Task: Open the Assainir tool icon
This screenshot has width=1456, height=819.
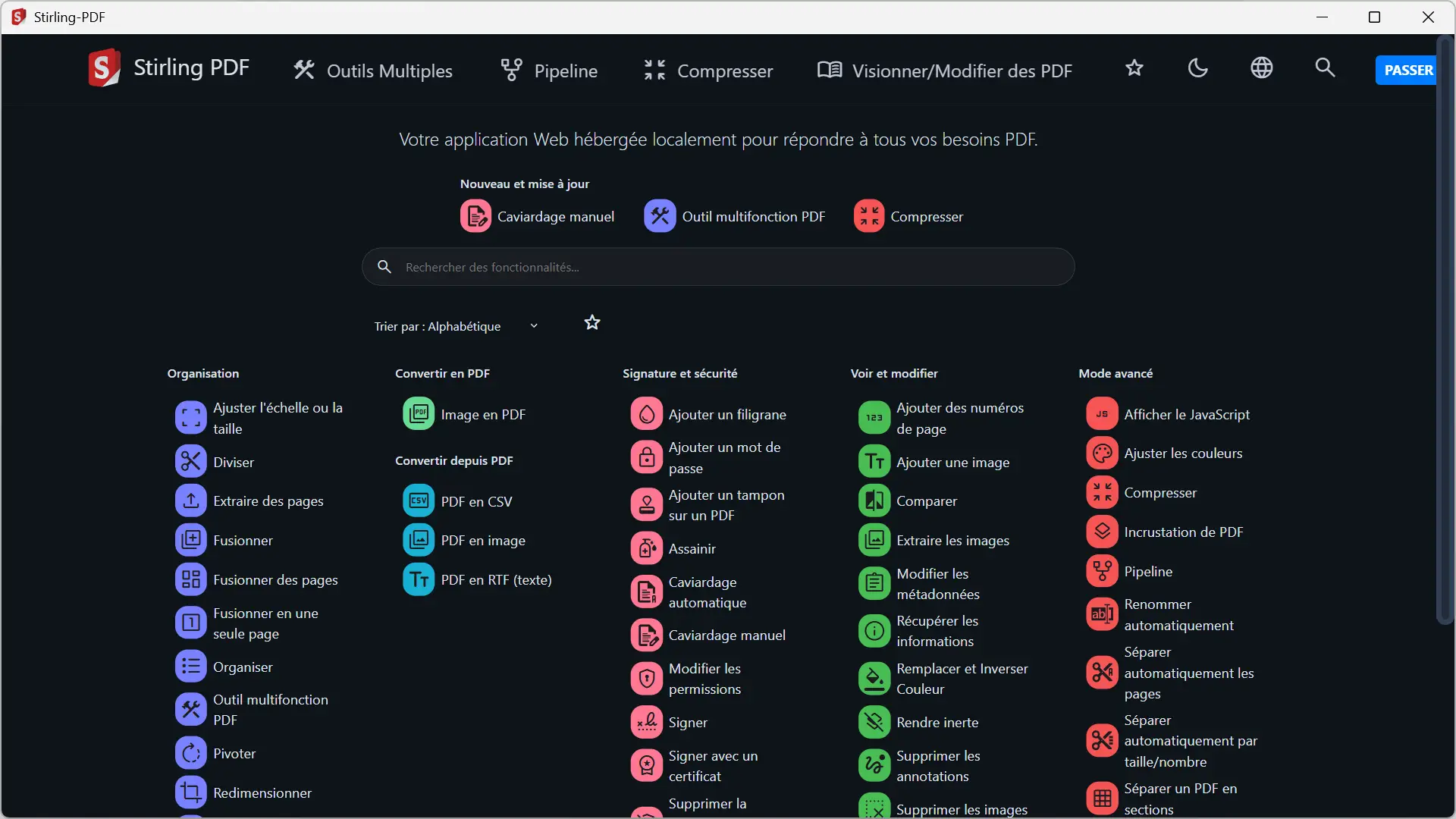Action: [x=646, y=548]
